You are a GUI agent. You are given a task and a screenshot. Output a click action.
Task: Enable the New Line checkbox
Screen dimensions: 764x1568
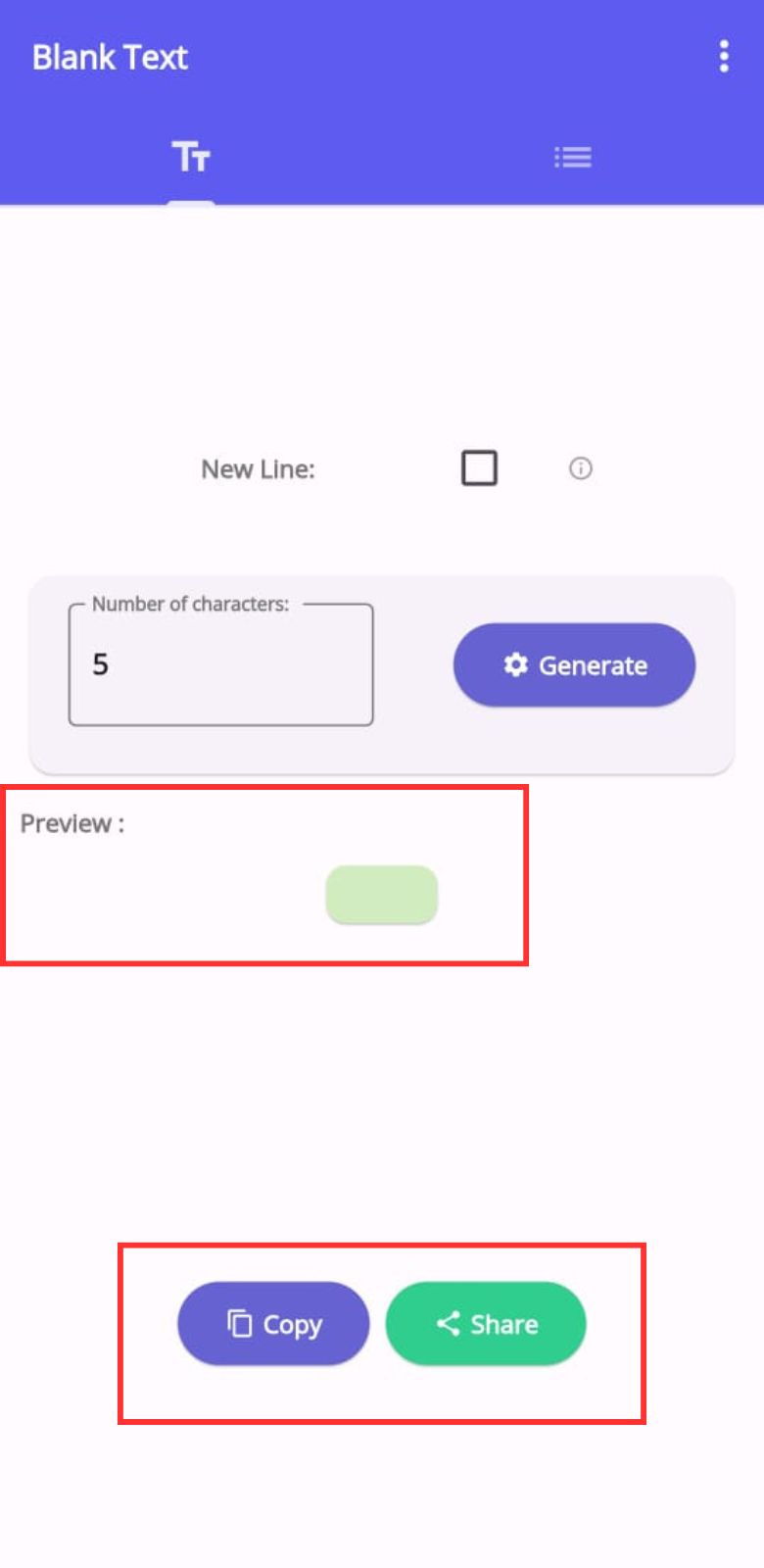coord(479,468)
